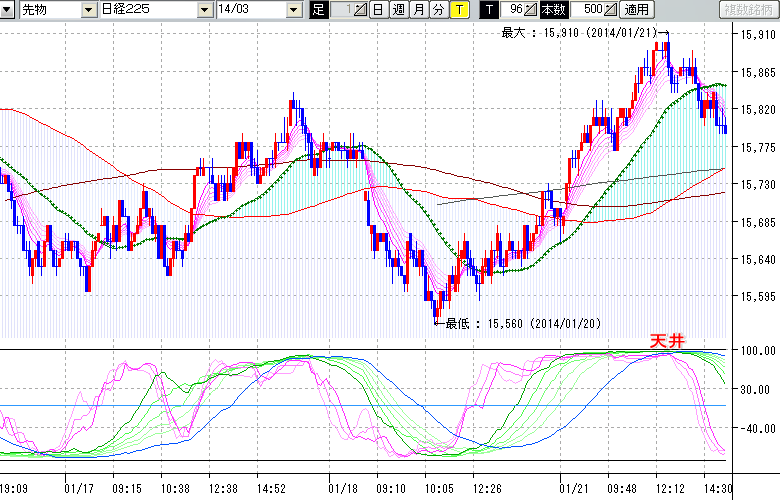780x500 pixels.
Task: Select the 分 minute chart button
Action: click(x=438, y=10)
